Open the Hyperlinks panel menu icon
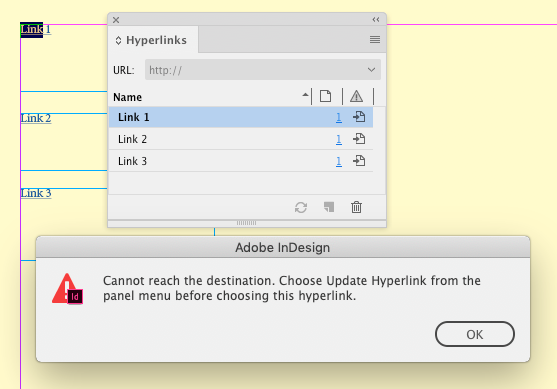Screen dimensions: 557x389 (x=375, y=39)
